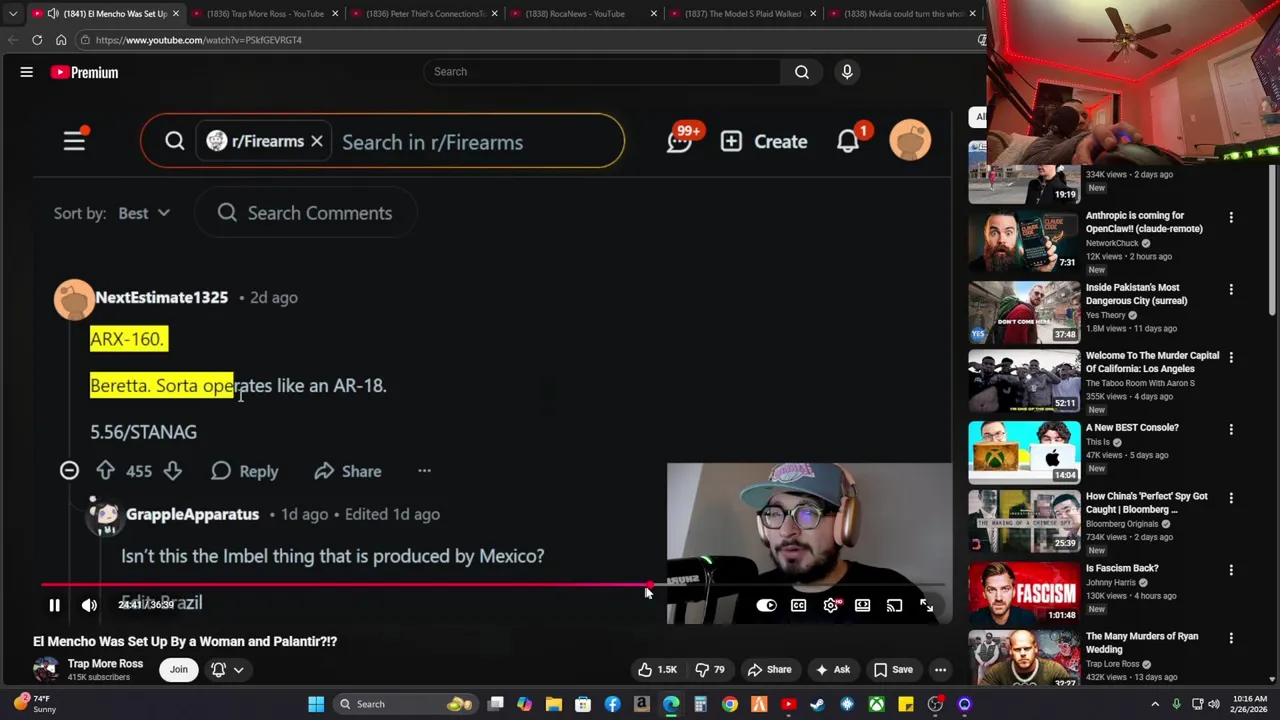Open options menu for Is Fascism Back?
This screenshot has height=720, width=1280.
(x=1231, y=570)
